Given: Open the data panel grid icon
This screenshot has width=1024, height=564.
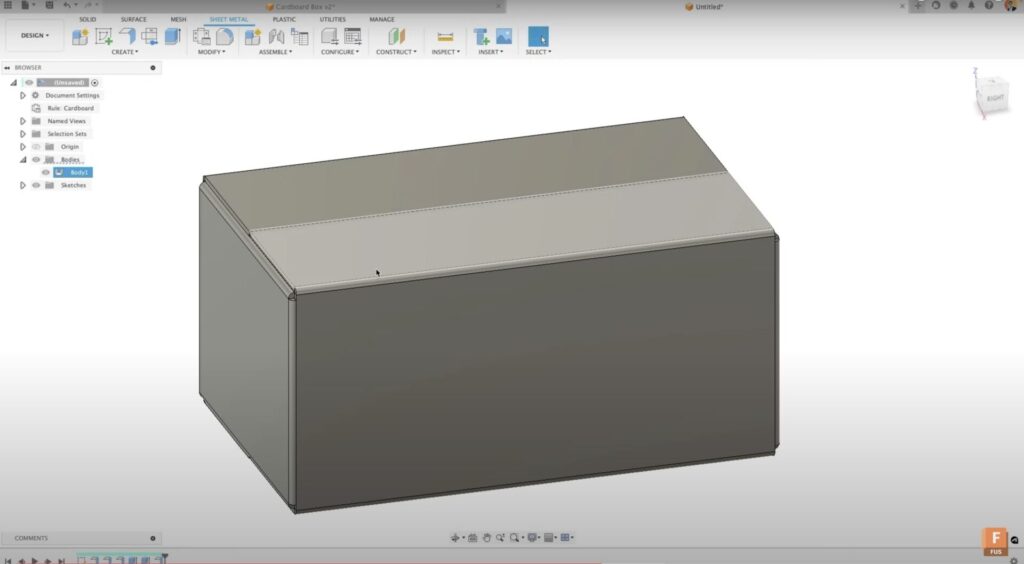Looking at the screenshot, I should (x=8, y=5).
